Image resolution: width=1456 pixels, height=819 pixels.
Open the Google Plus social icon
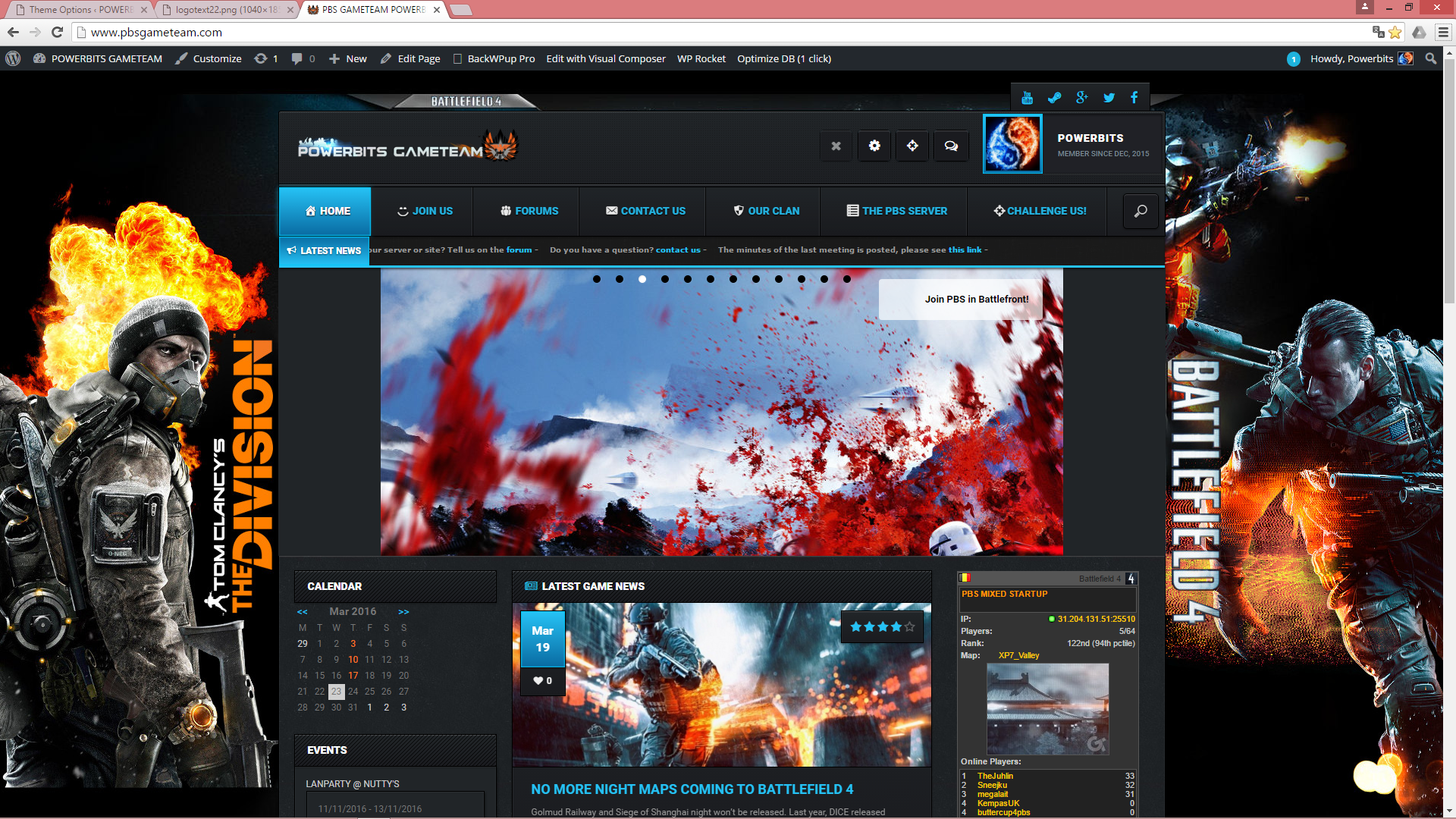click(x=1081, y=98)
